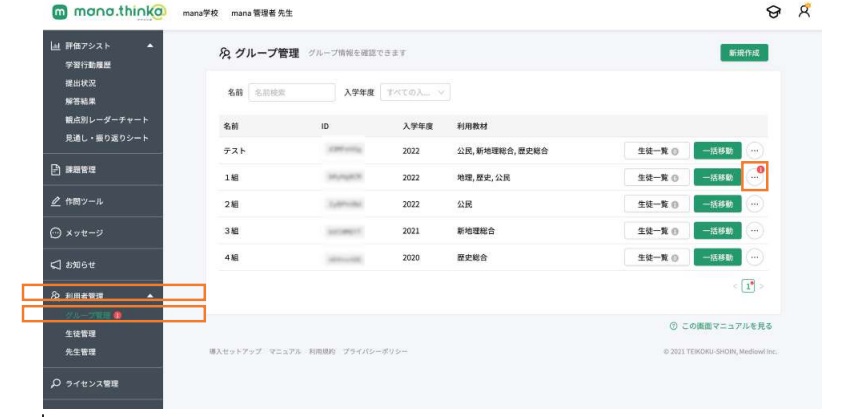
Task: Go to next page arrow
Action: click(x=761, y=286)
